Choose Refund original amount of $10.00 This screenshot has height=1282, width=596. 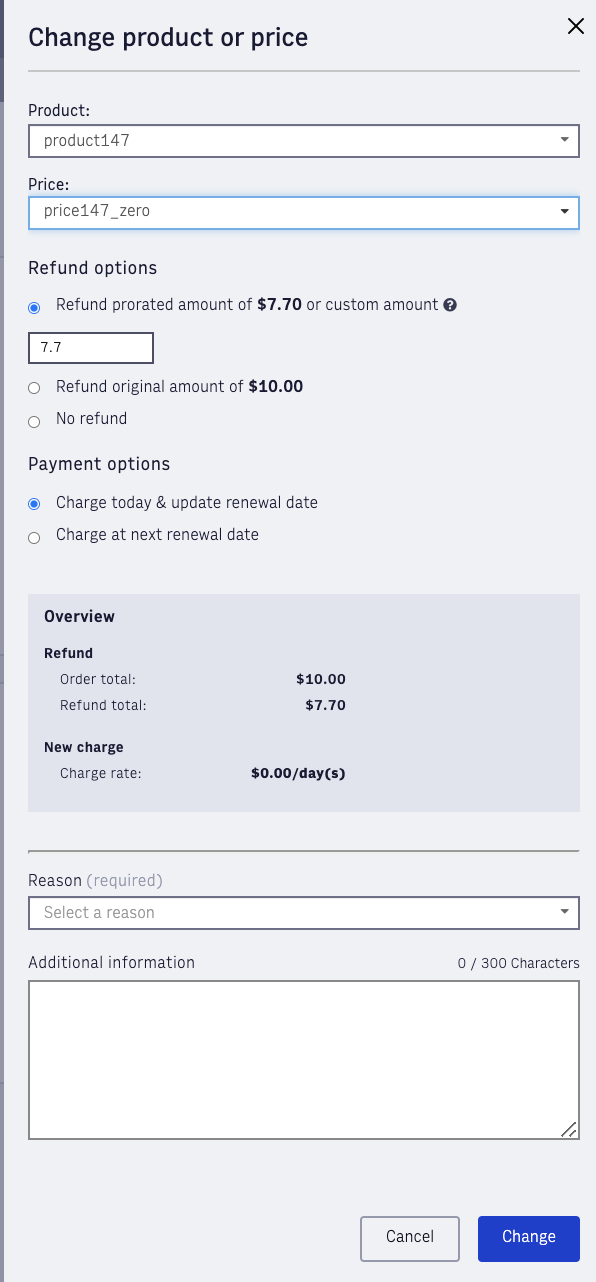coord(34,388)
